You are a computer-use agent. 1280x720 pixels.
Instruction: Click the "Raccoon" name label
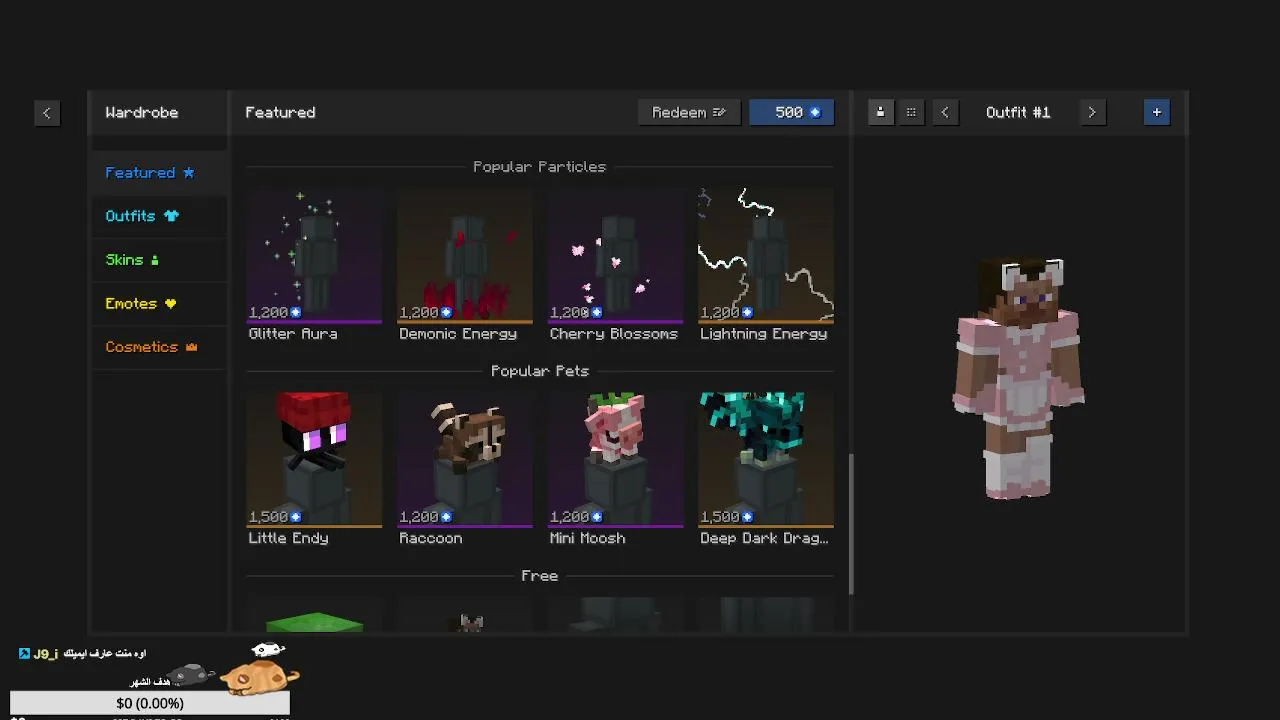431,538
